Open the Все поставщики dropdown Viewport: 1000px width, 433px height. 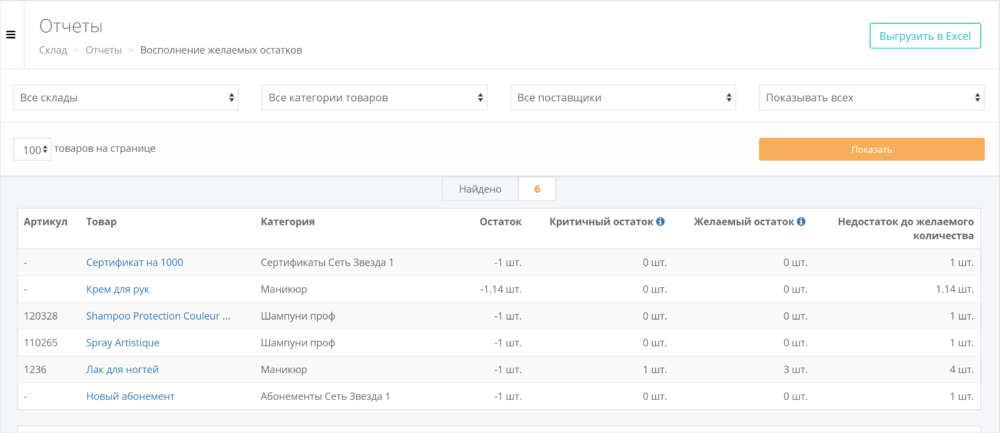coord(623,98)
